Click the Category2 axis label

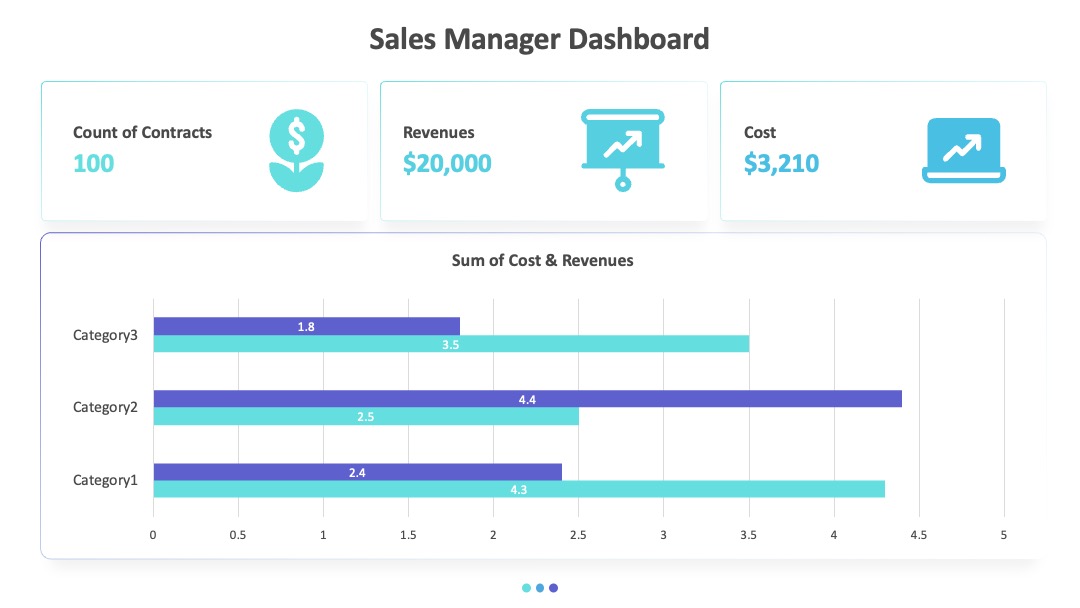(105, 407)
